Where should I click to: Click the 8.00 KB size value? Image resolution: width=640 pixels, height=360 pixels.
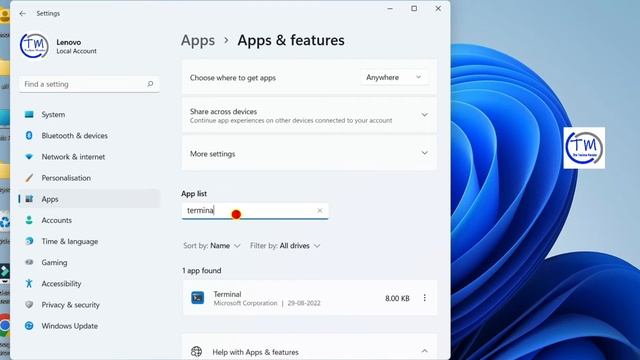[x=397, y=298]
